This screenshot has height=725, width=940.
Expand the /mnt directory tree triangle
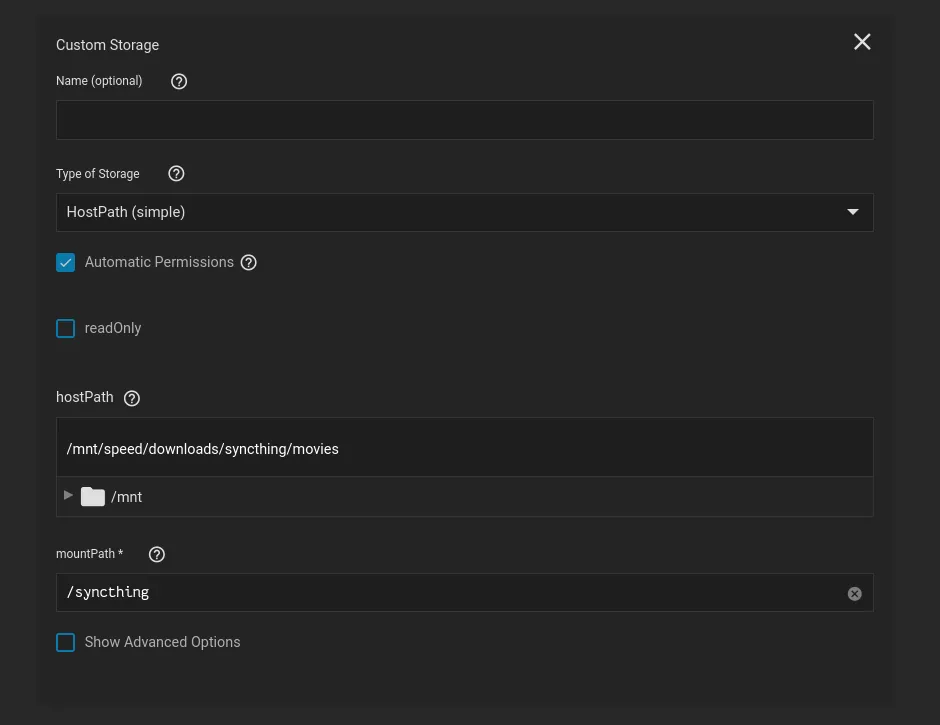pos(68,496)
